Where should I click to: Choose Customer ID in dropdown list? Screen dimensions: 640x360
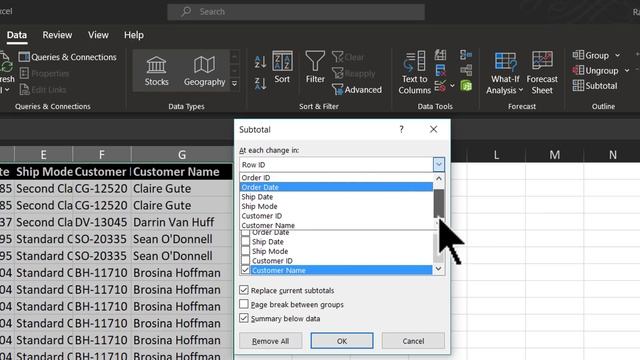click(336, 216)
